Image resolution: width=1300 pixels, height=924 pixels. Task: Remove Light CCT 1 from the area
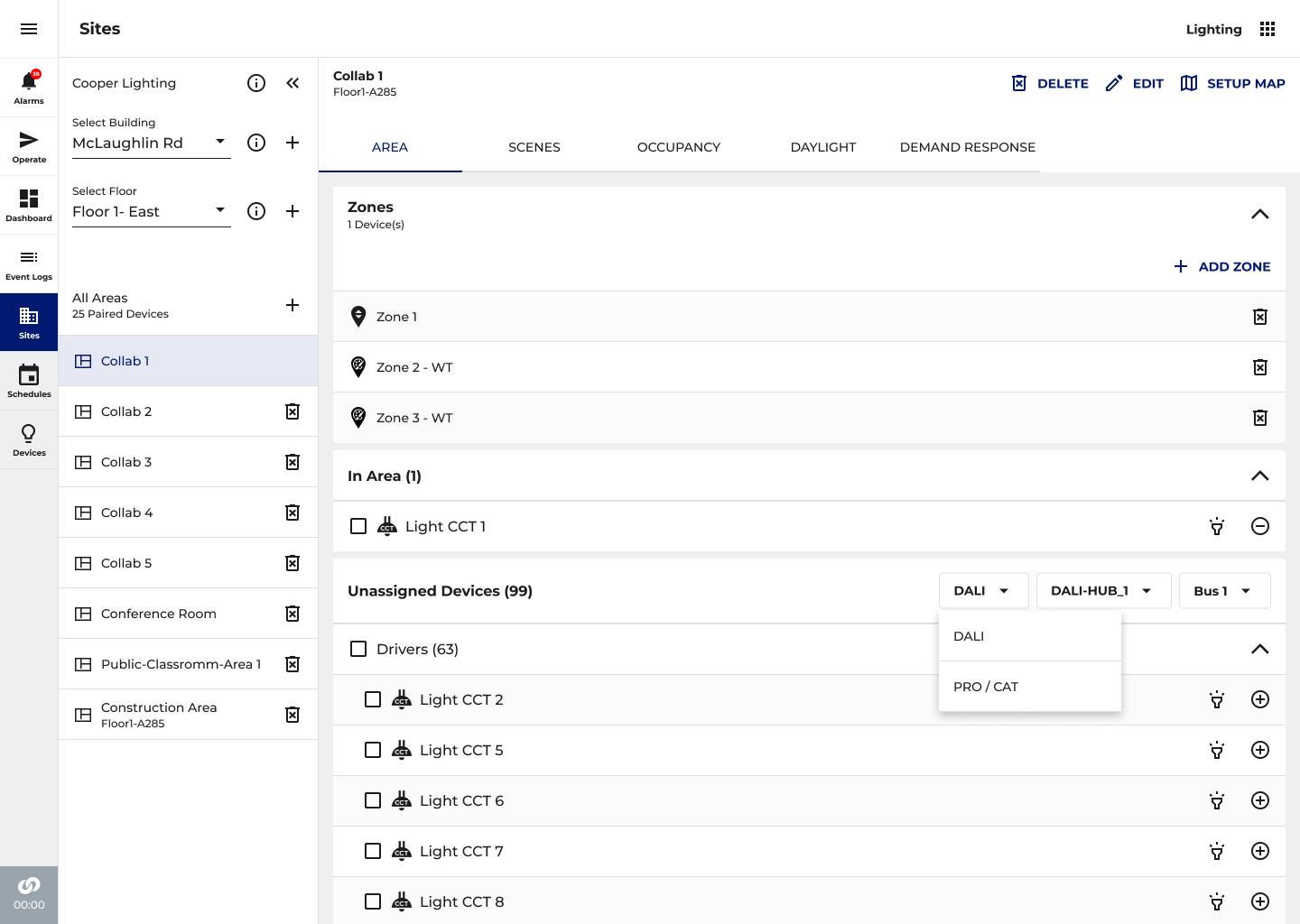pos(1260,526)
